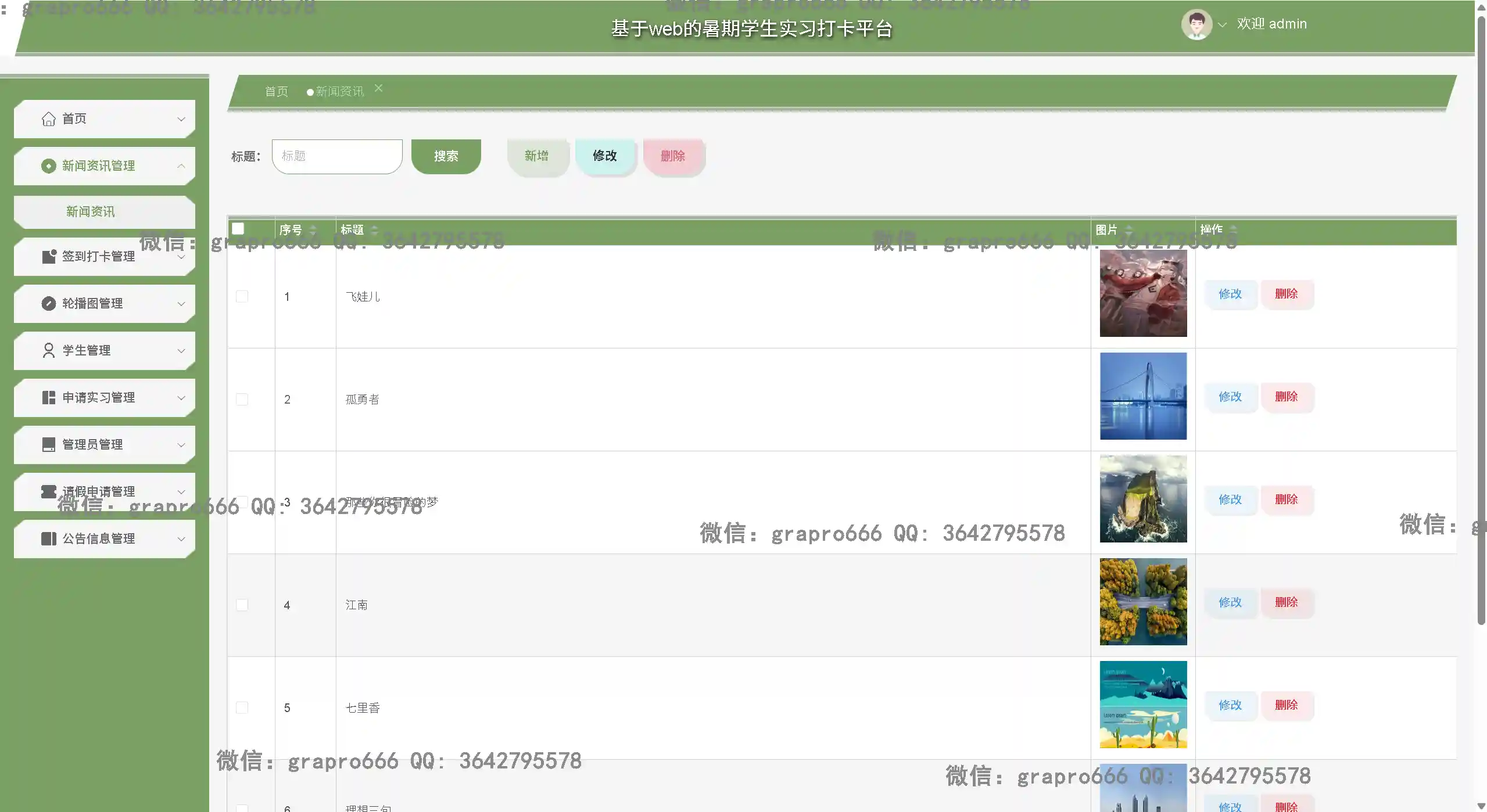The width and height of the screenshot is (1487, 812).
Task: Switch to the 首页 tab
Action: pos(276,91)
